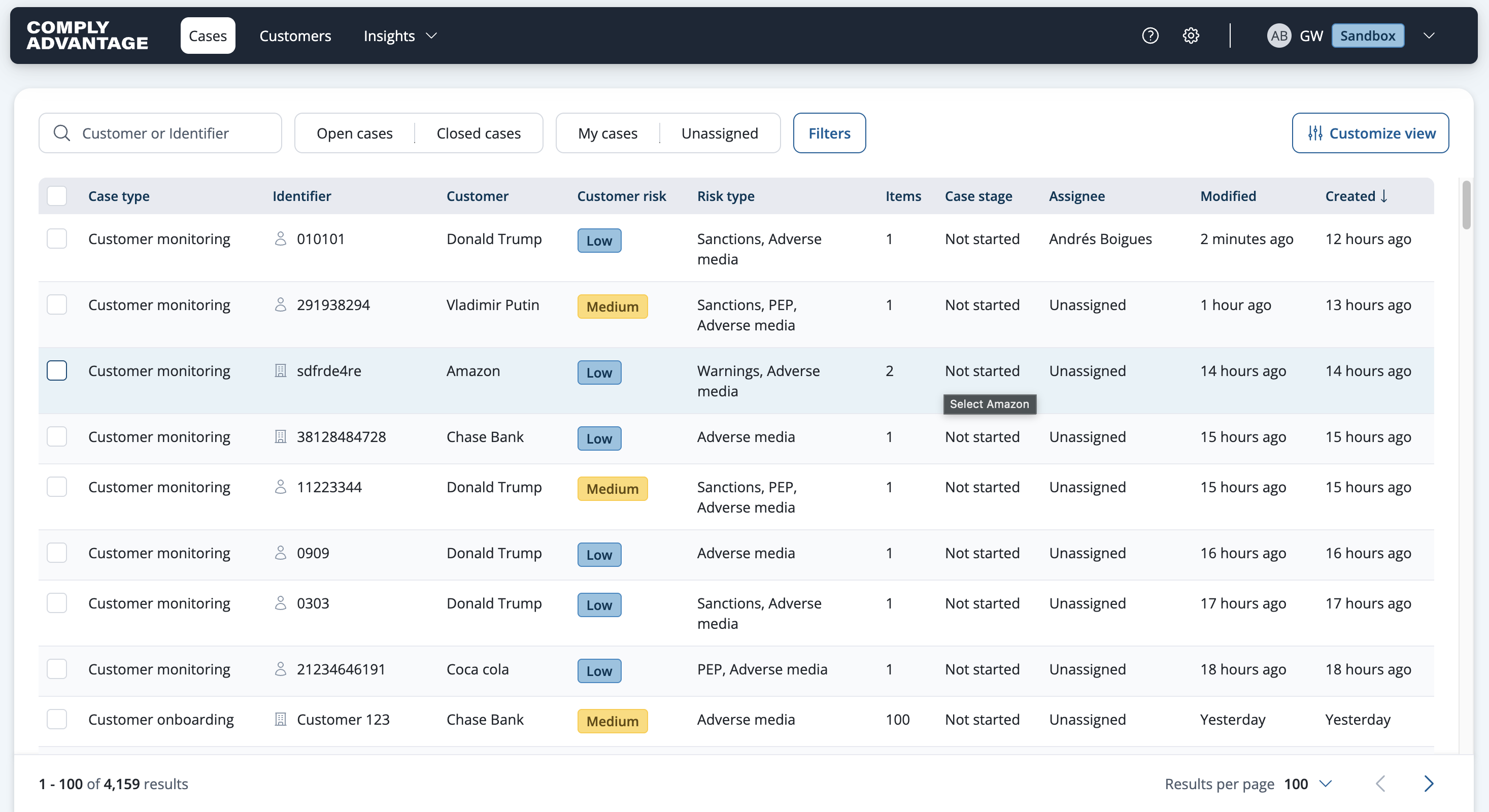Expand the account dropdown chevron
Viewport: 1489px width, 812px height.
(1429, 36)
